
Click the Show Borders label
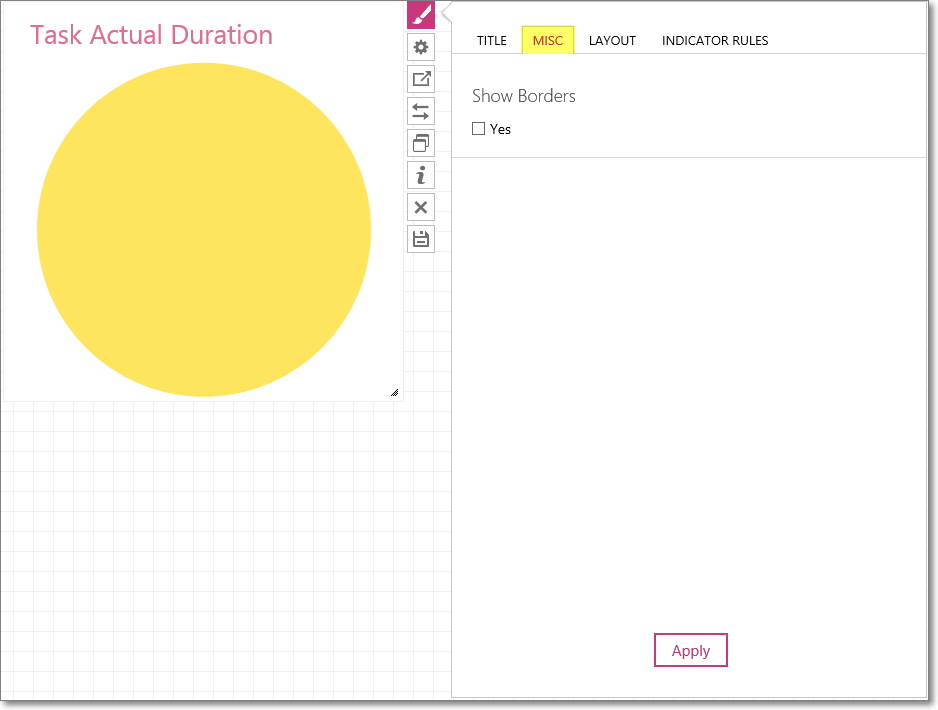coord(523,96)
